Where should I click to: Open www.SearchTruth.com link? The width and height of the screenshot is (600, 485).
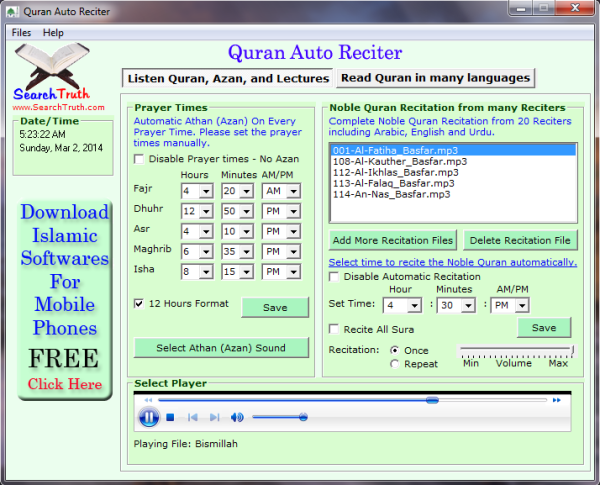(x=58, y=107)
